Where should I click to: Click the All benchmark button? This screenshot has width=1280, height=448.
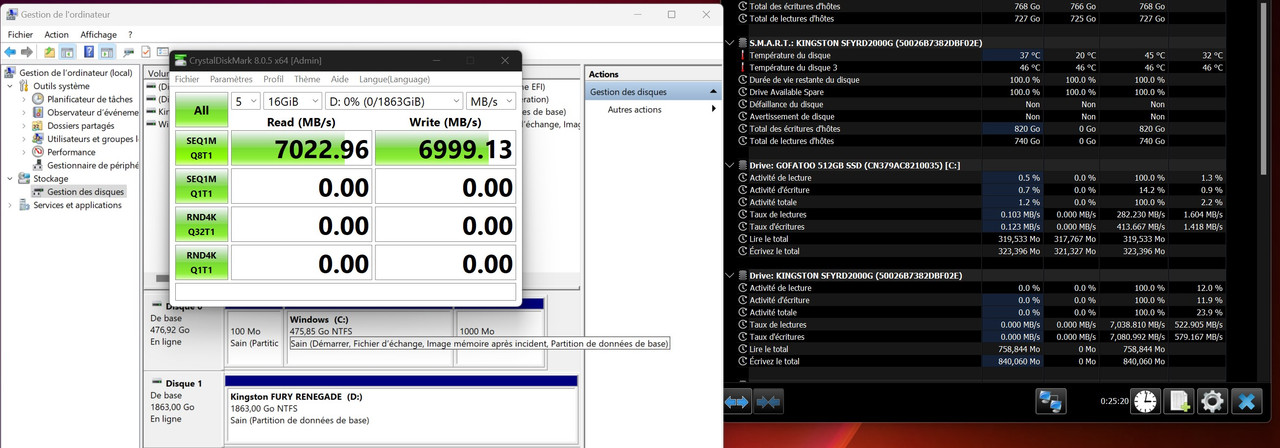pyautogui.click(x=201, y=110)
